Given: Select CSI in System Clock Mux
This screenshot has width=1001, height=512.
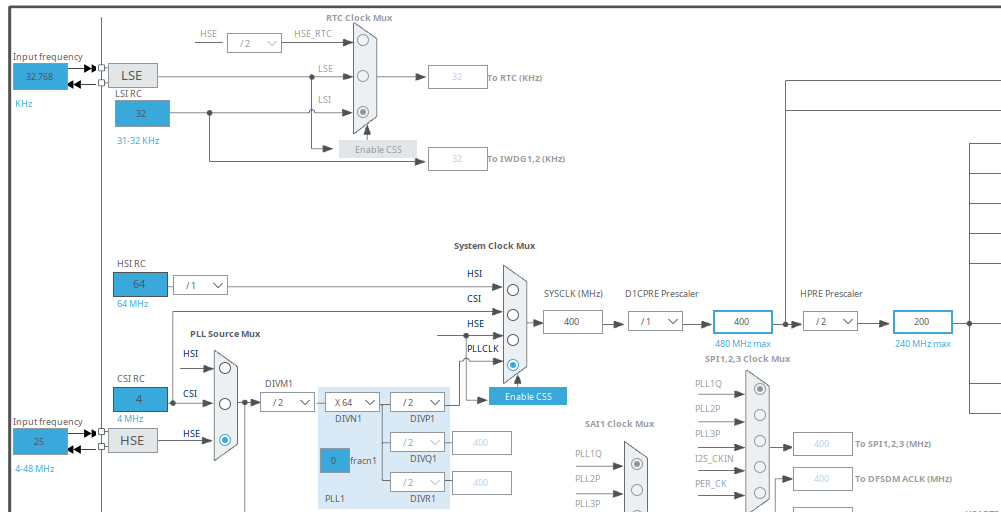Looking at the screenshot, I should [513, 315].
